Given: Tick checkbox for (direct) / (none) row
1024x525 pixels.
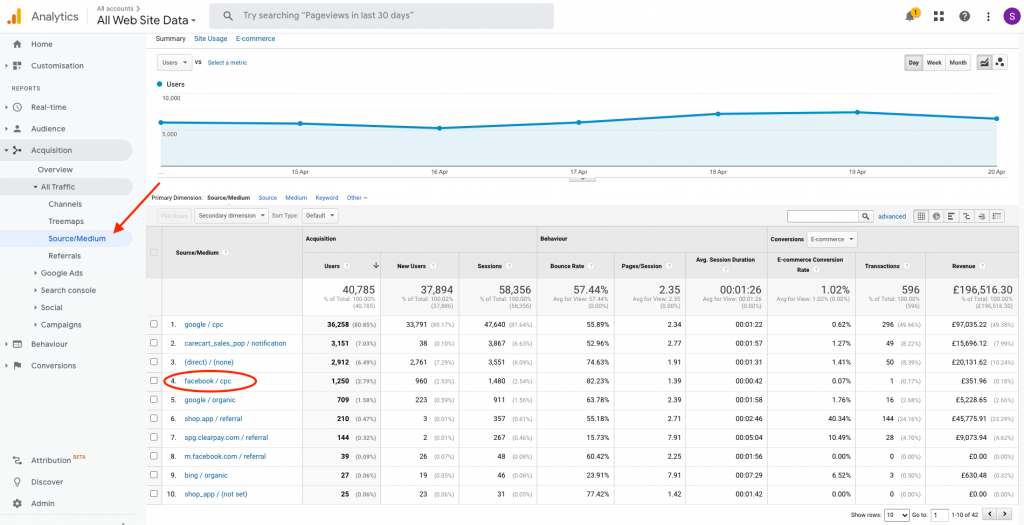Looking at the screenshot, I should pyautogui.click(x=153, y=362).
